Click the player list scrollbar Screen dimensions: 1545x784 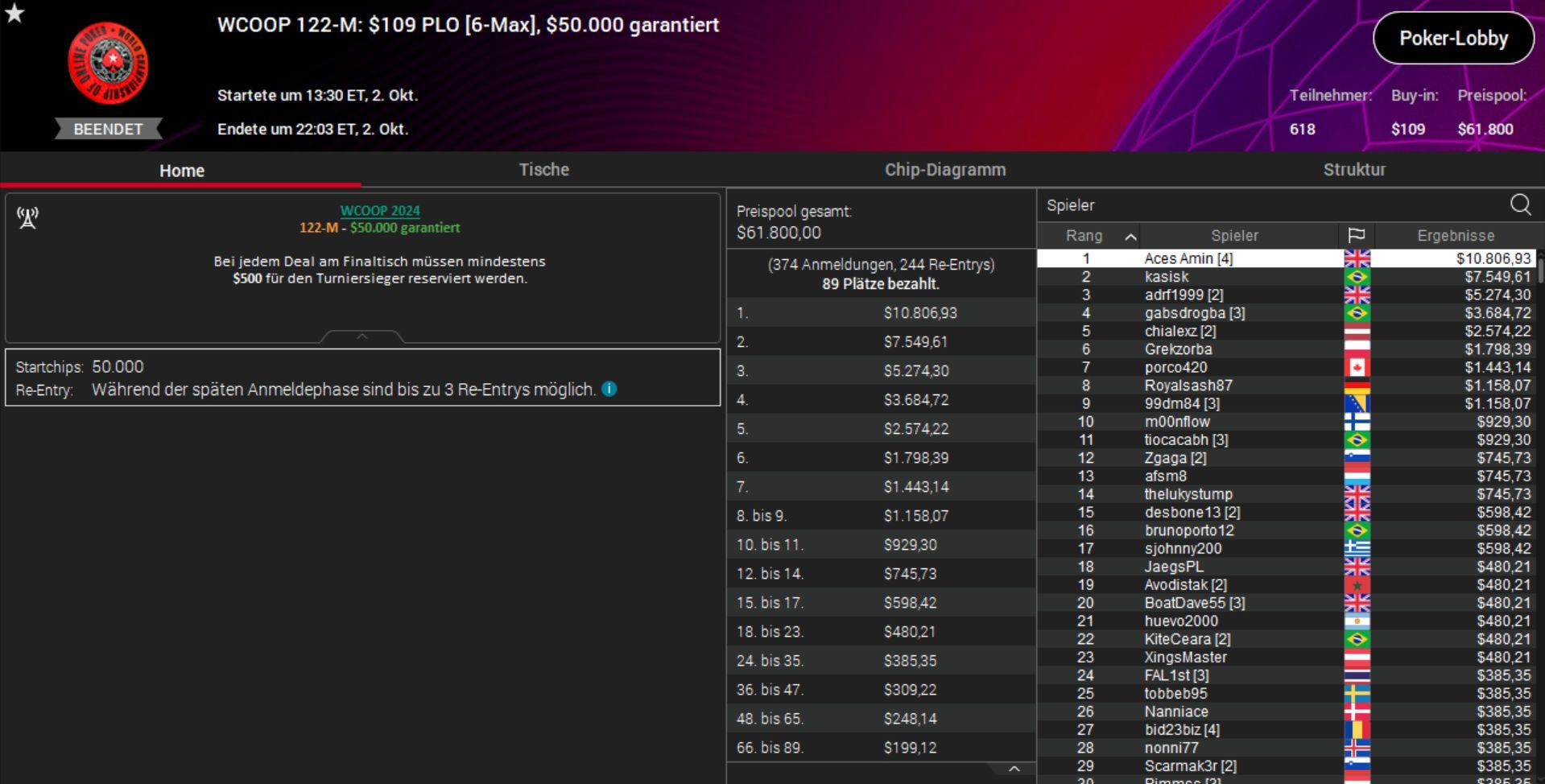pos(1540,269)
